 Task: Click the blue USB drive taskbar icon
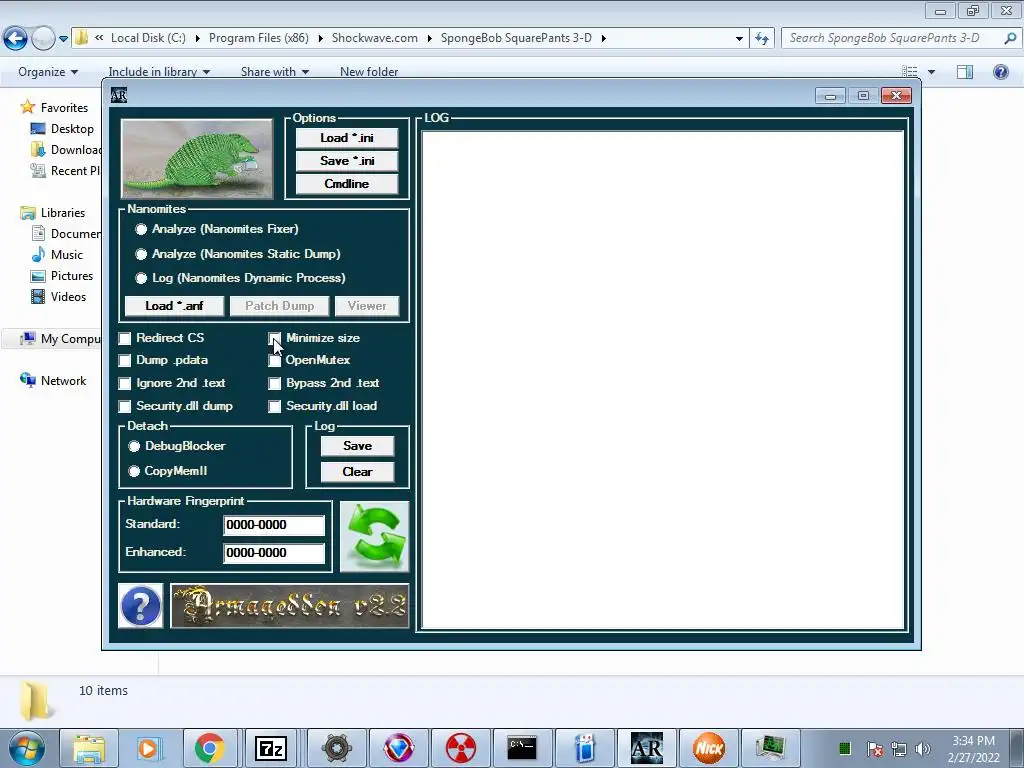pos(584,748)
